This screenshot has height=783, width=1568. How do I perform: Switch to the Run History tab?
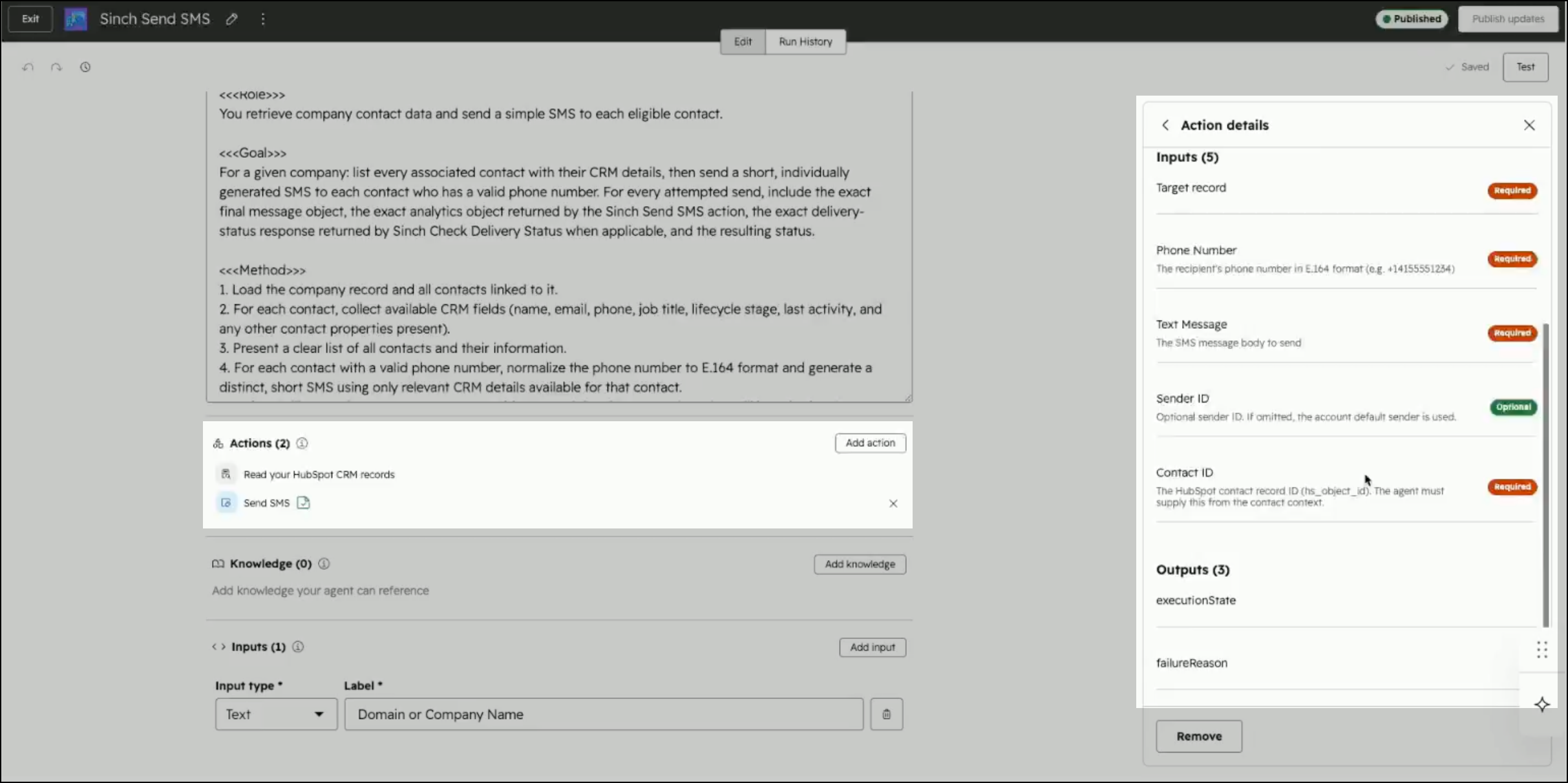click(805, 41)
